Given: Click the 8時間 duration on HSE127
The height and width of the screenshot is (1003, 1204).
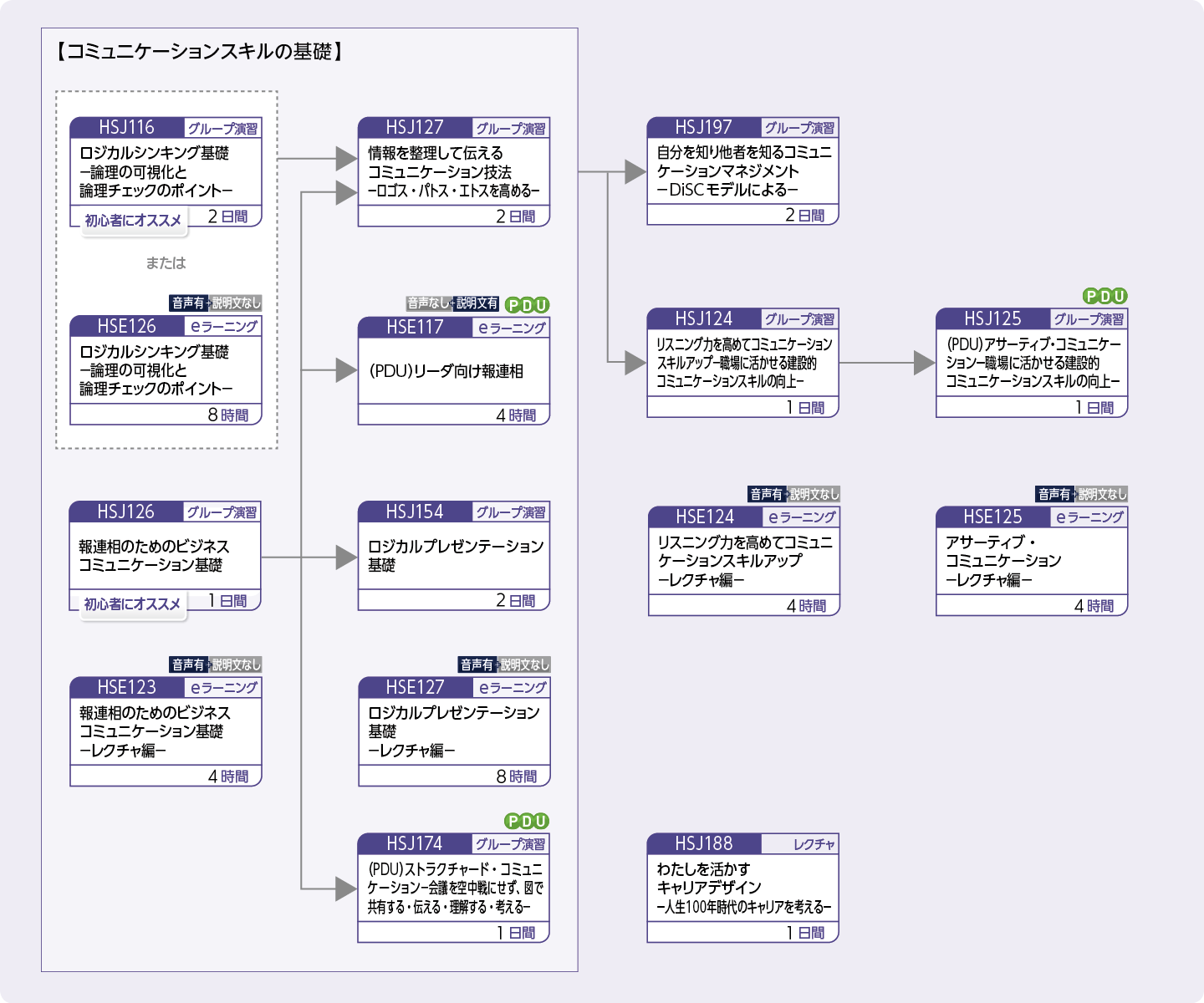Looking at the screenshot, I should [517, 776].
